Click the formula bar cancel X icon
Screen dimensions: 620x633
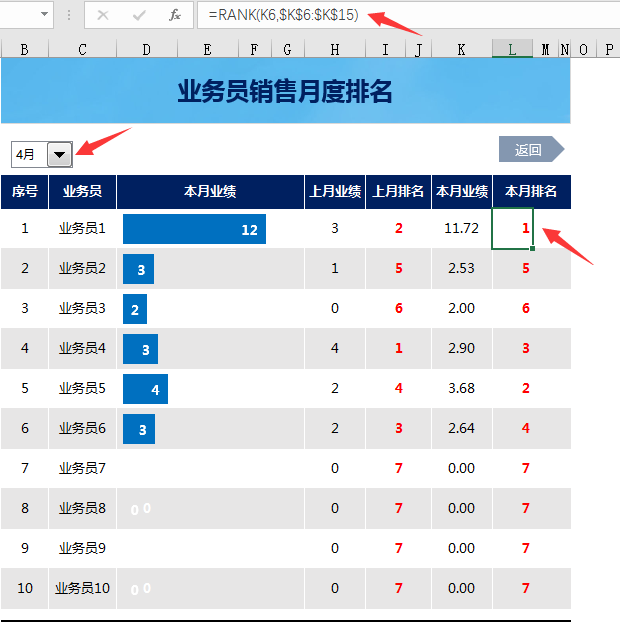103,15
